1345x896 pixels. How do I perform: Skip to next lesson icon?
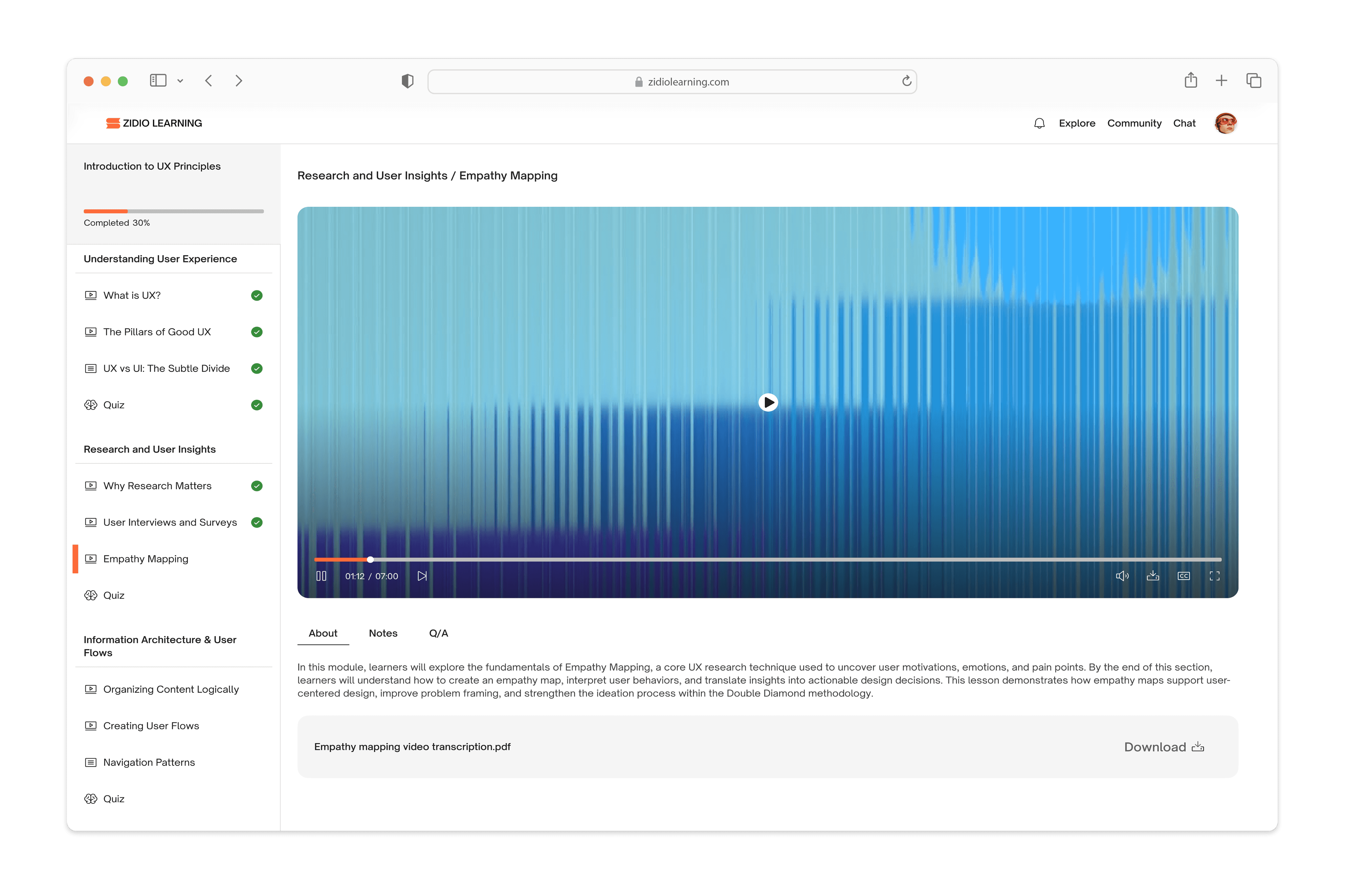(x=422, y=576)
